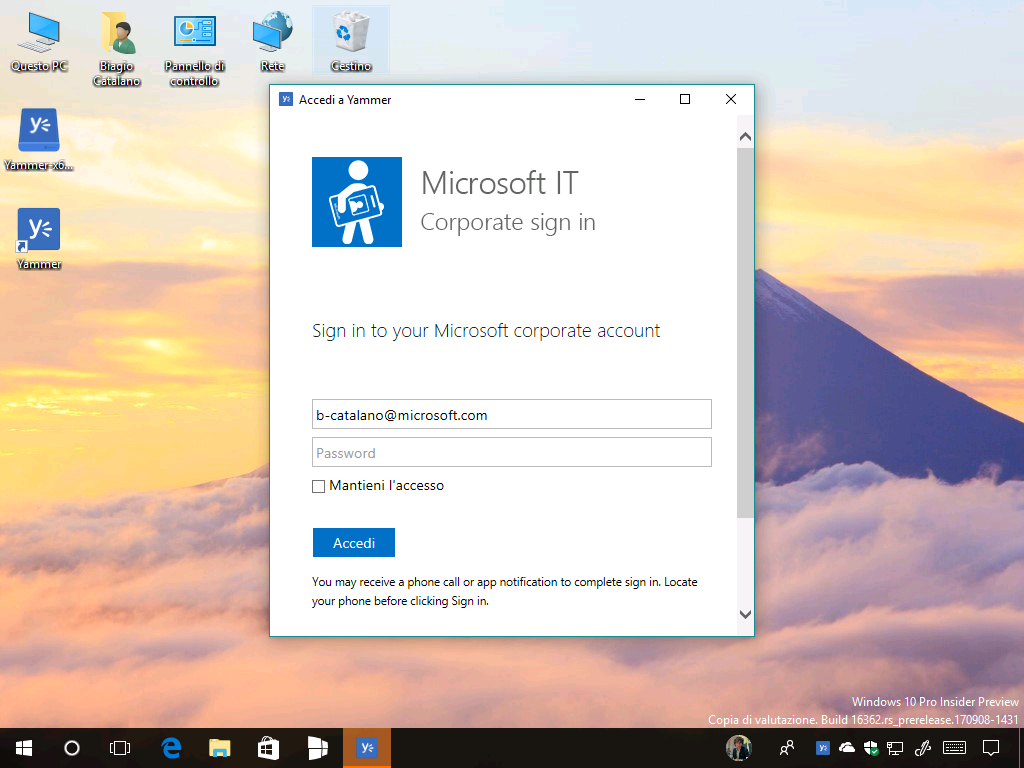Click the "Microsoft IT" heading text
The image size is (1024, 768).
[x=500, y=183]
